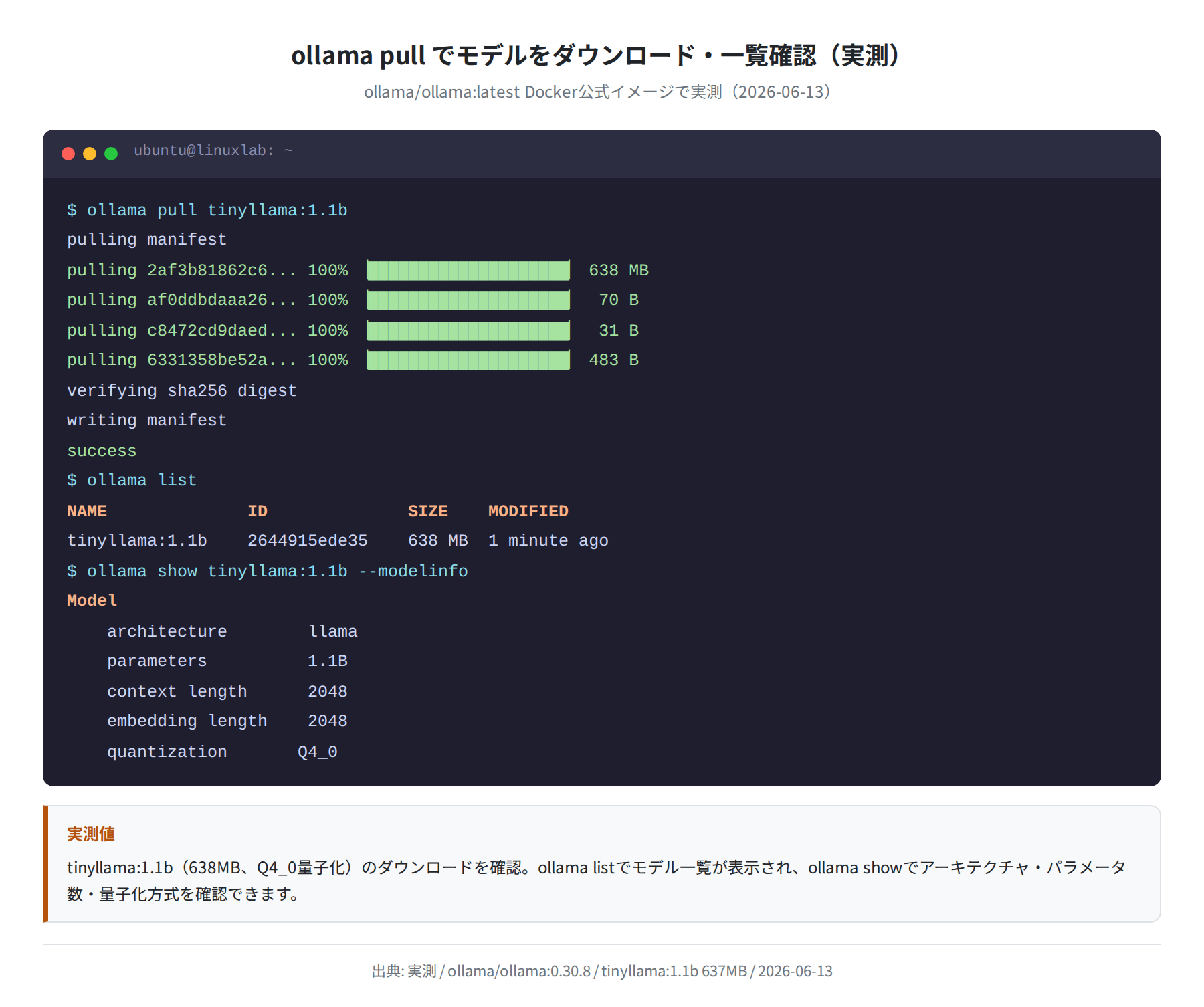Viewport: 1204px width, 1007px height.
Task: Click the subtitle mentioning ollama/ollama:latest Docker
Action: coord(601,92)
